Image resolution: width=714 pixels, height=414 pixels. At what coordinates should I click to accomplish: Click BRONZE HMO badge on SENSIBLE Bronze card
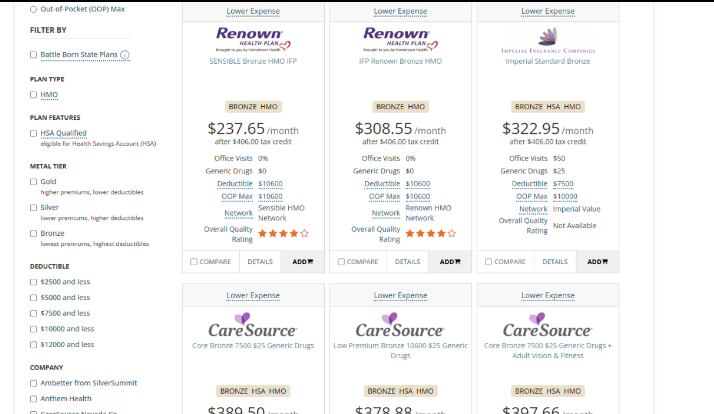point(253,107)
